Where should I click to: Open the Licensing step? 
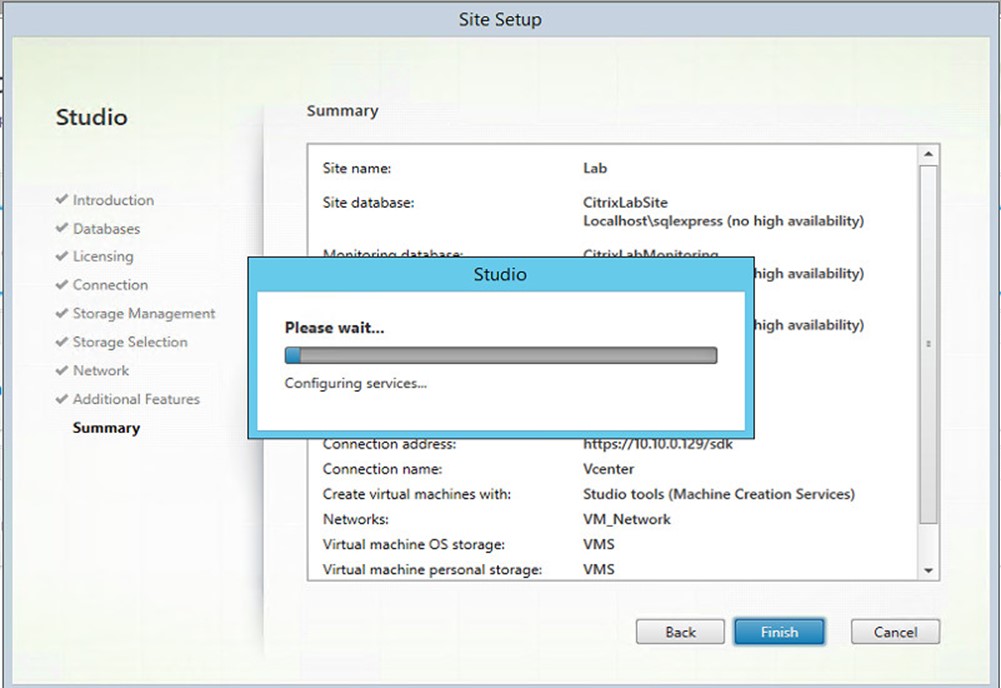coord(103,257)
